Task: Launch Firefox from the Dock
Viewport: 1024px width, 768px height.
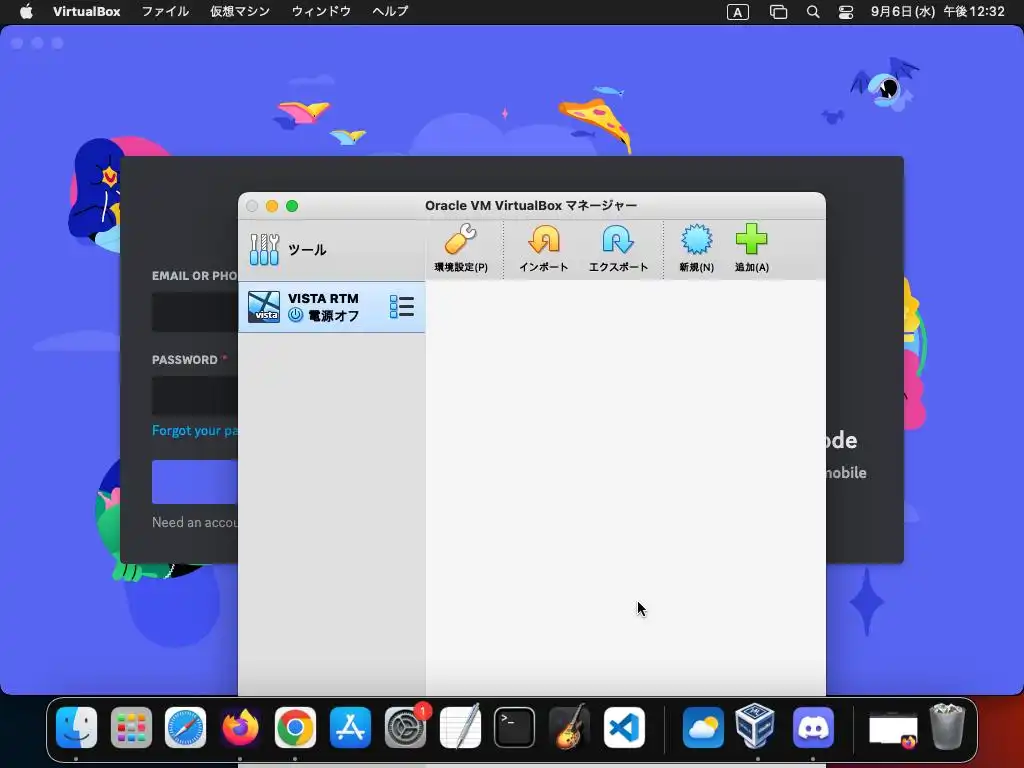Action: (240, 727)
